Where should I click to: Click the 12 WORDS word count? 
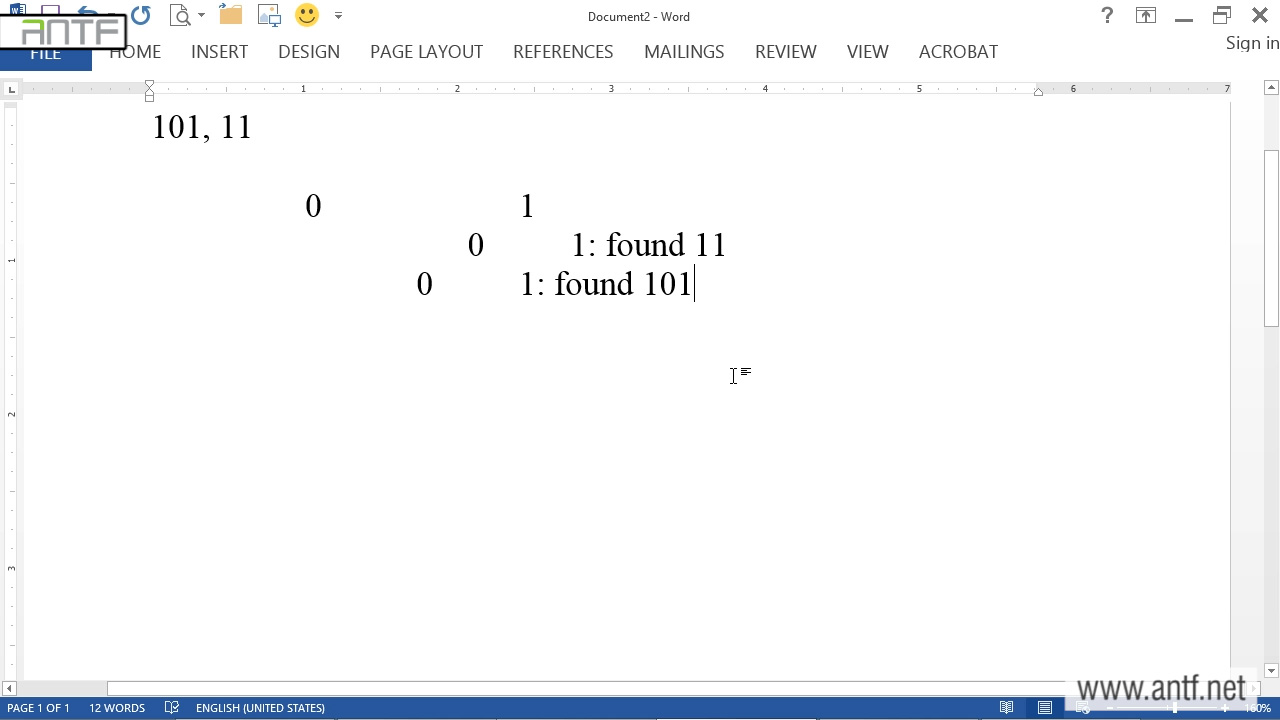(117, 708)
